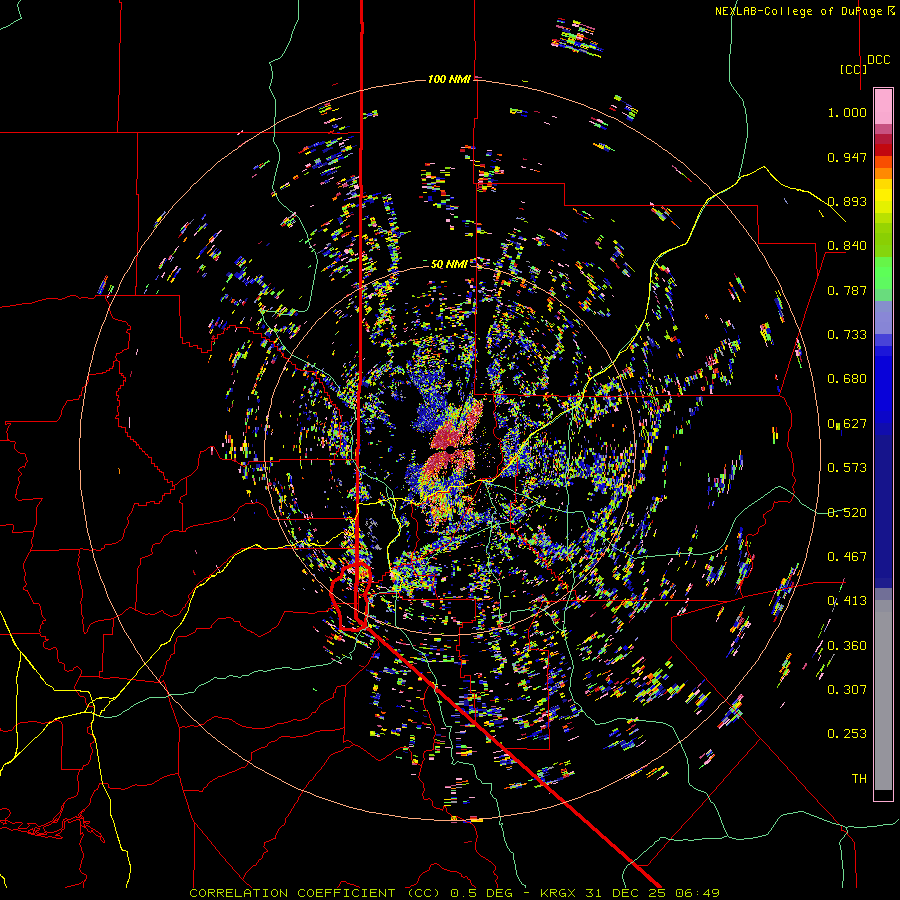Viewport: 900px width, 900px height.
Task: Click the 0.360 legend value
Action: [847, 646]
